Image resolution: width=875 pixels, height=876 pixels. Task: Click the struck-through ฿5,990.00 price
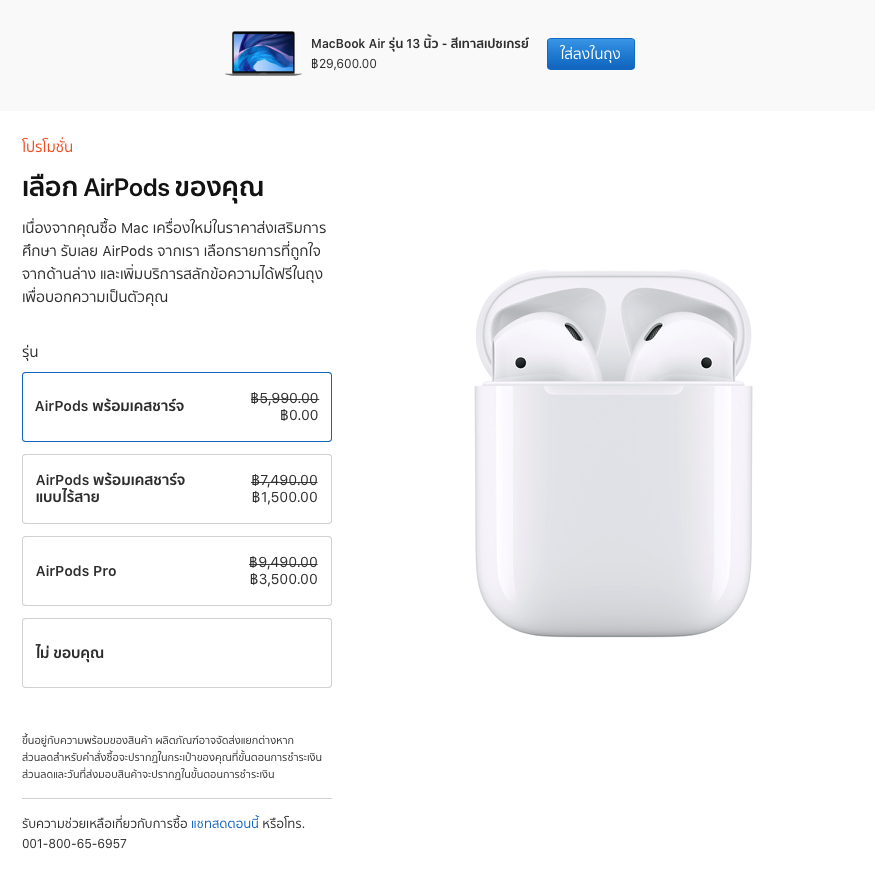(x=284, y=398)
